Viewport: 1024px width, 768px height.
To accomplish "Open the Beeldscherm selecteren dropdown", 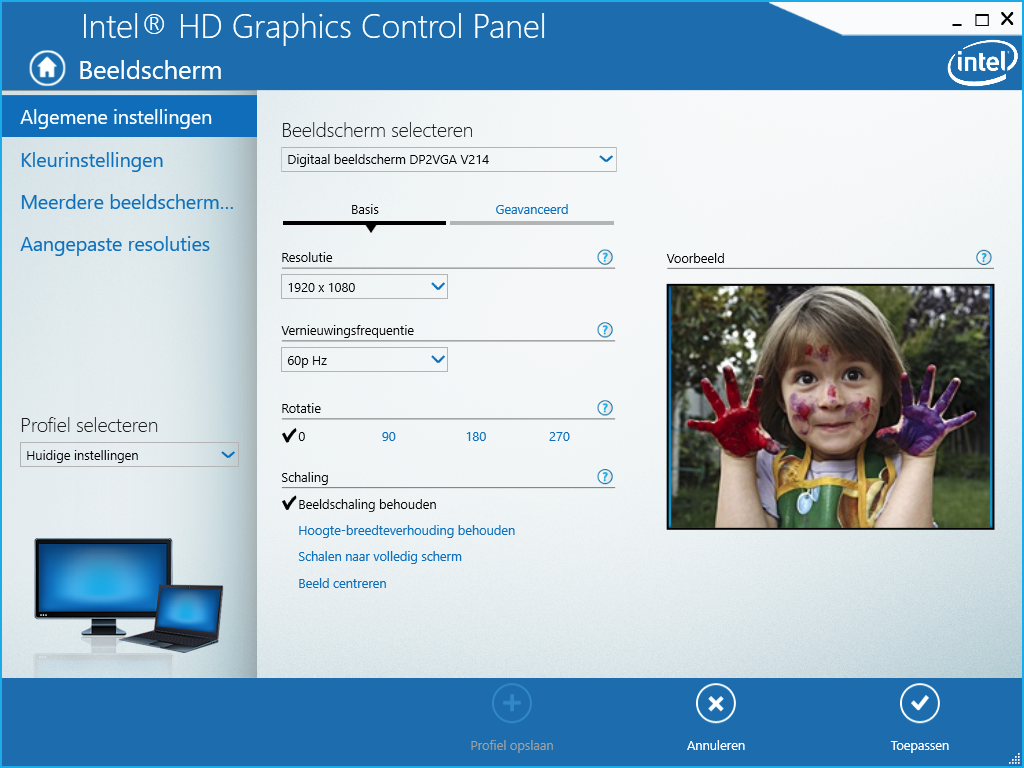I will 449,159.
